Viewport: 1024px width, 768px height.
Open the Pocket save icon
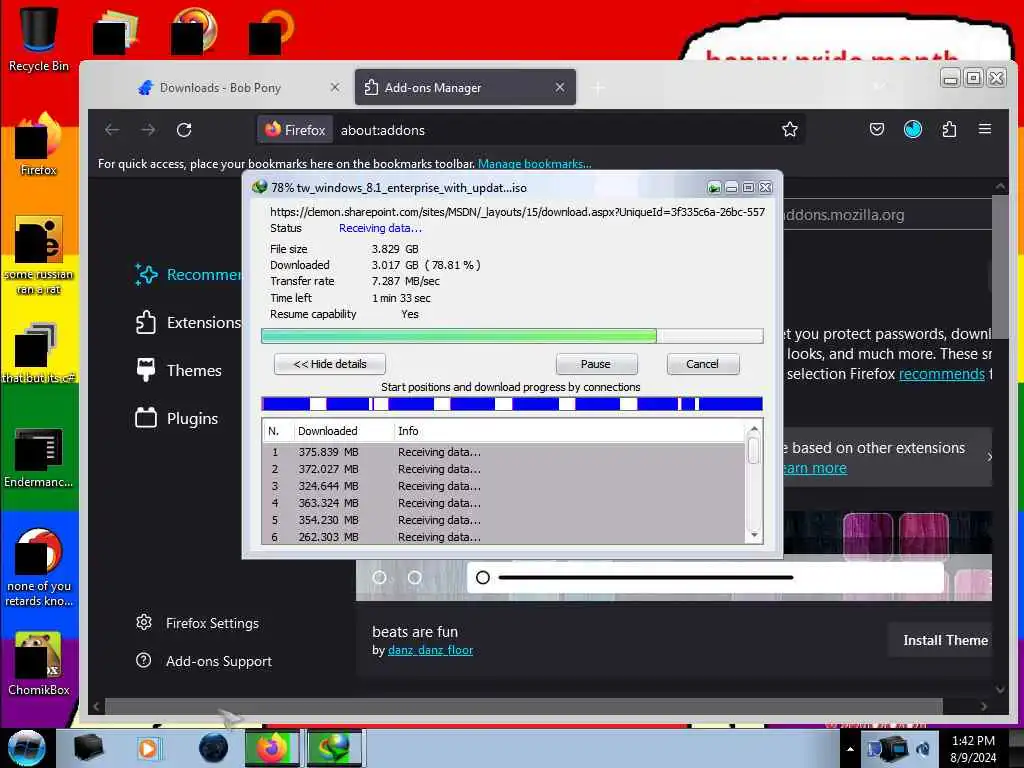(x=876, y=129)
